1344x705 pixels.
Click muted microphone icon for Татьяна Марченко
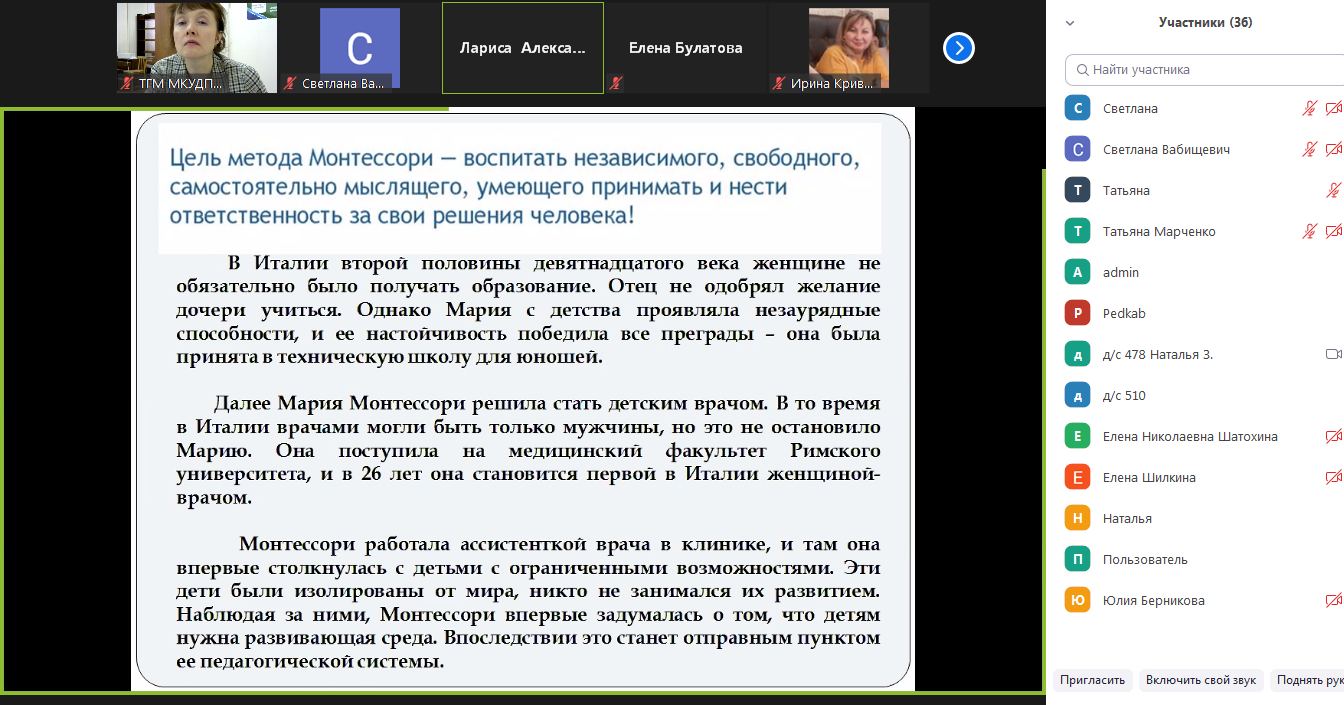click(x=1309, y=232)
